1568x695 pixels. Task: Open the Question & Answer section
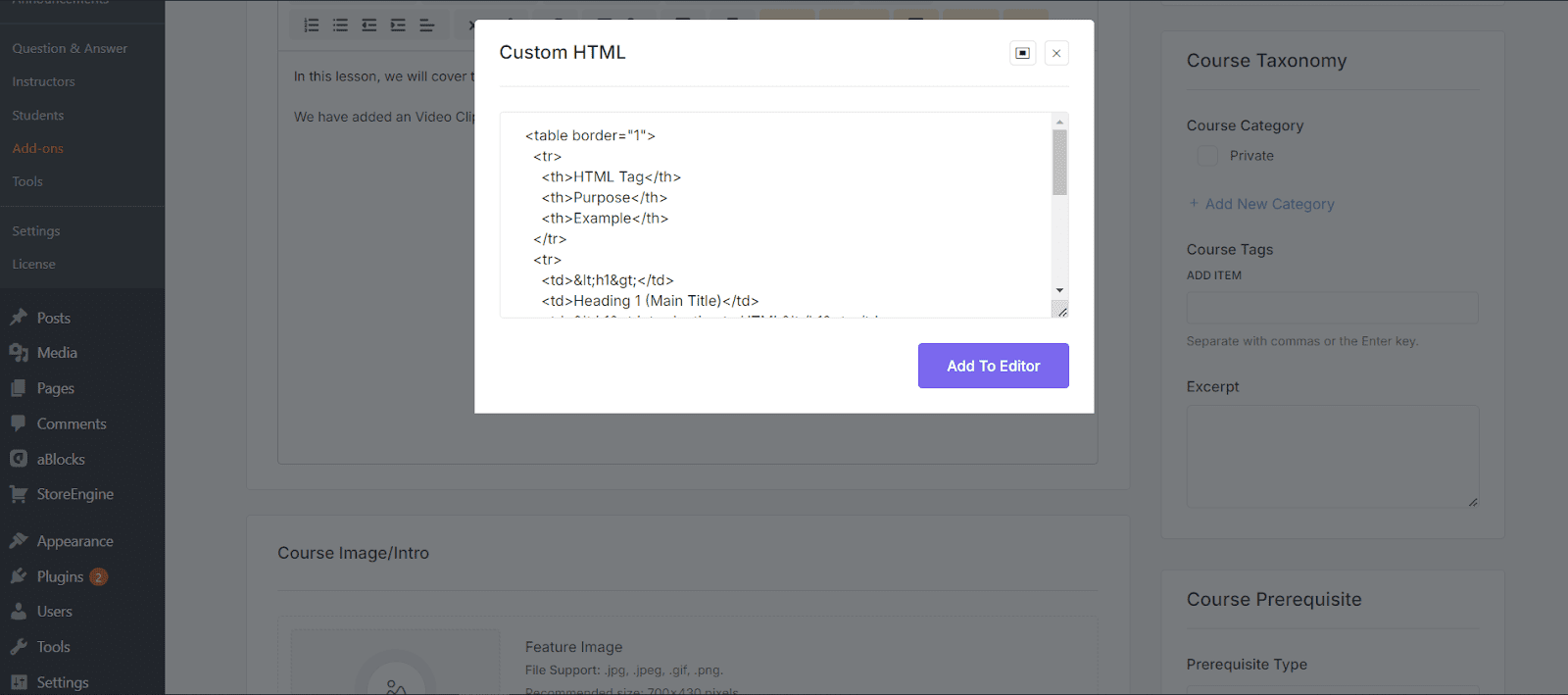68,47
